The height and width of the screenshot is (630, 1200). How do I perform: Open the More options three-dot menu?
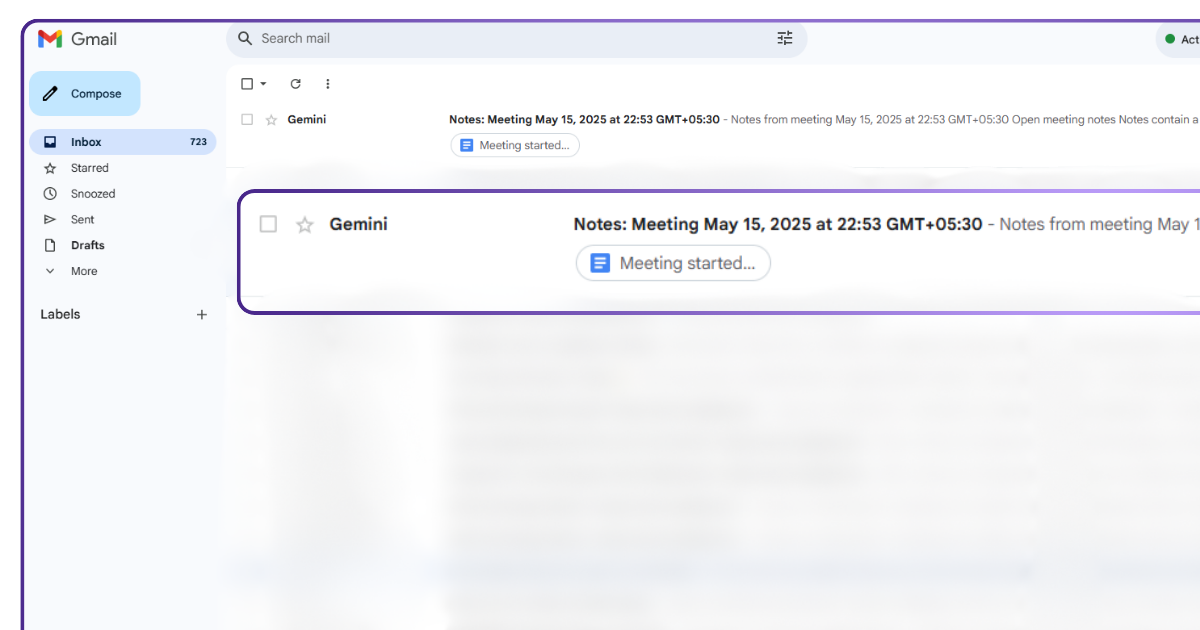click(327, 84)
